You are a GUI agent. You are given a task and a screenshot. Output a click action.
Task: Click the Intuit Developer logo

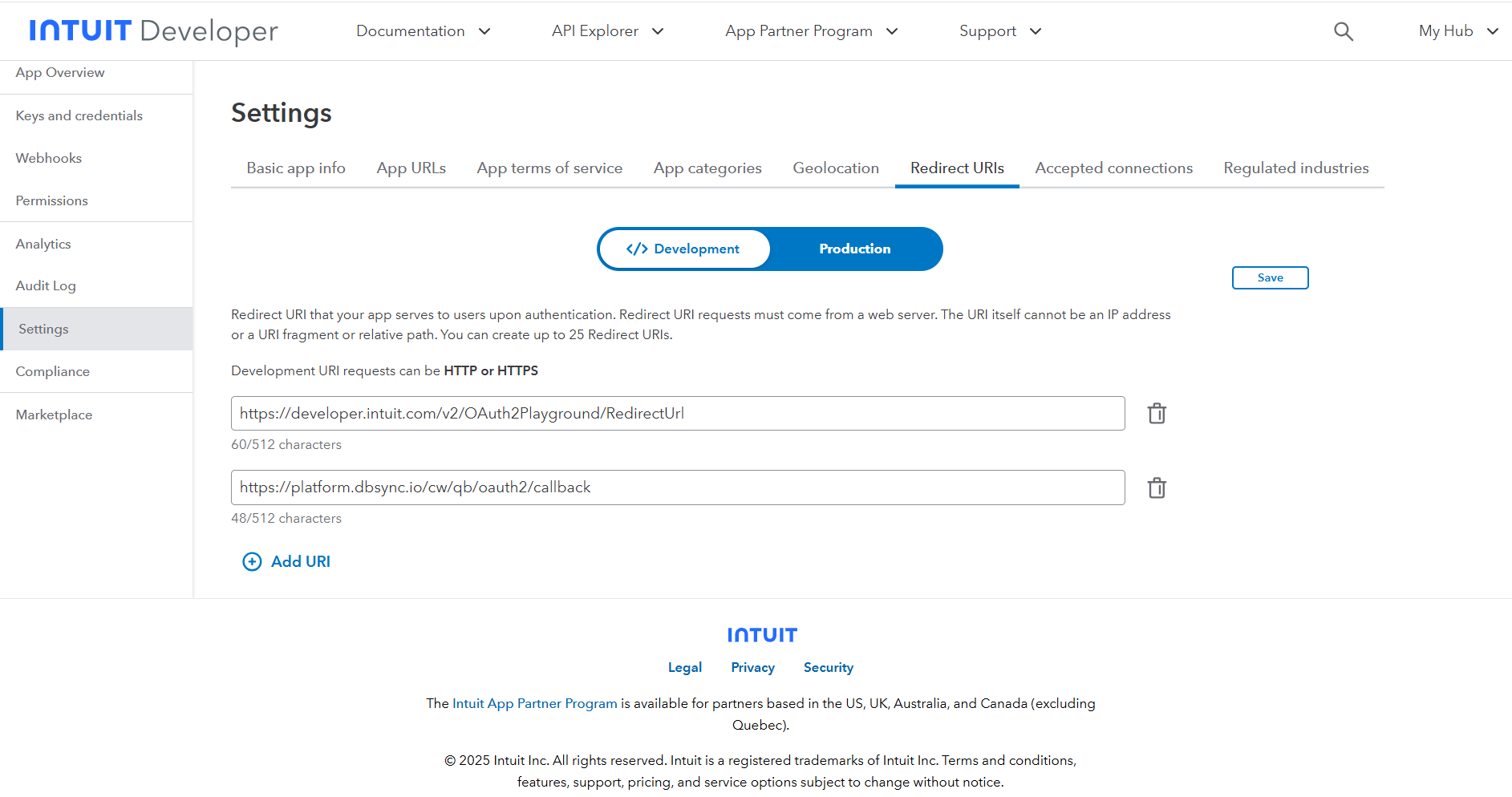tap(153, 31)
